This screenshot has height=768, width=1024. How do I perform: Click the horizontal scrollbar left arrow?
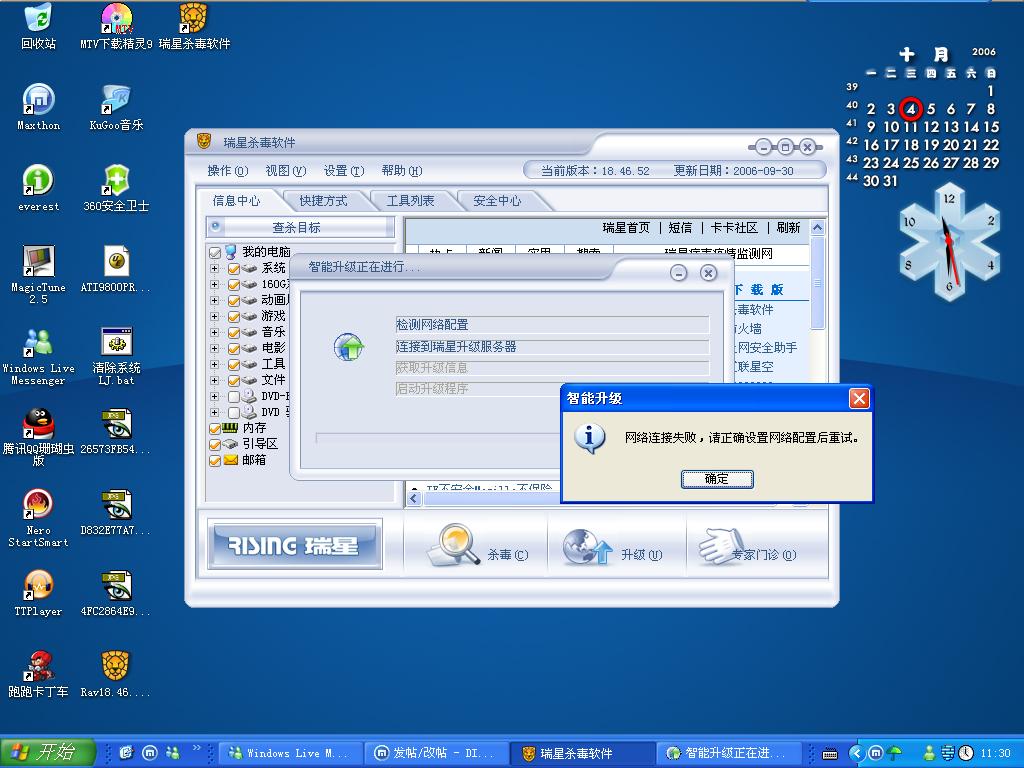[413, 499]
